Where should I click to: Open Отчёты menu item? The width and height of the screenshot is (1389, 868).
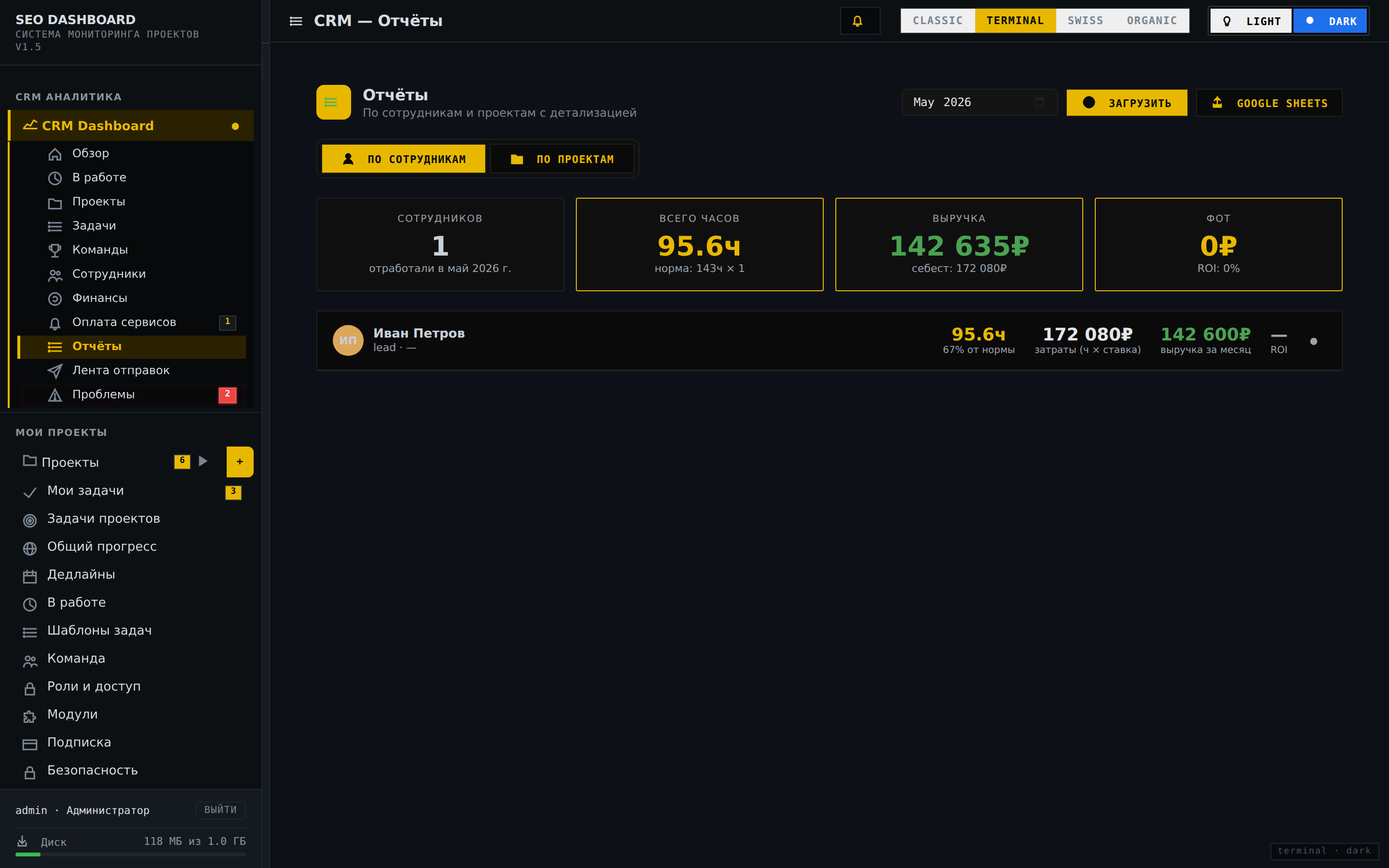[132, 347]
